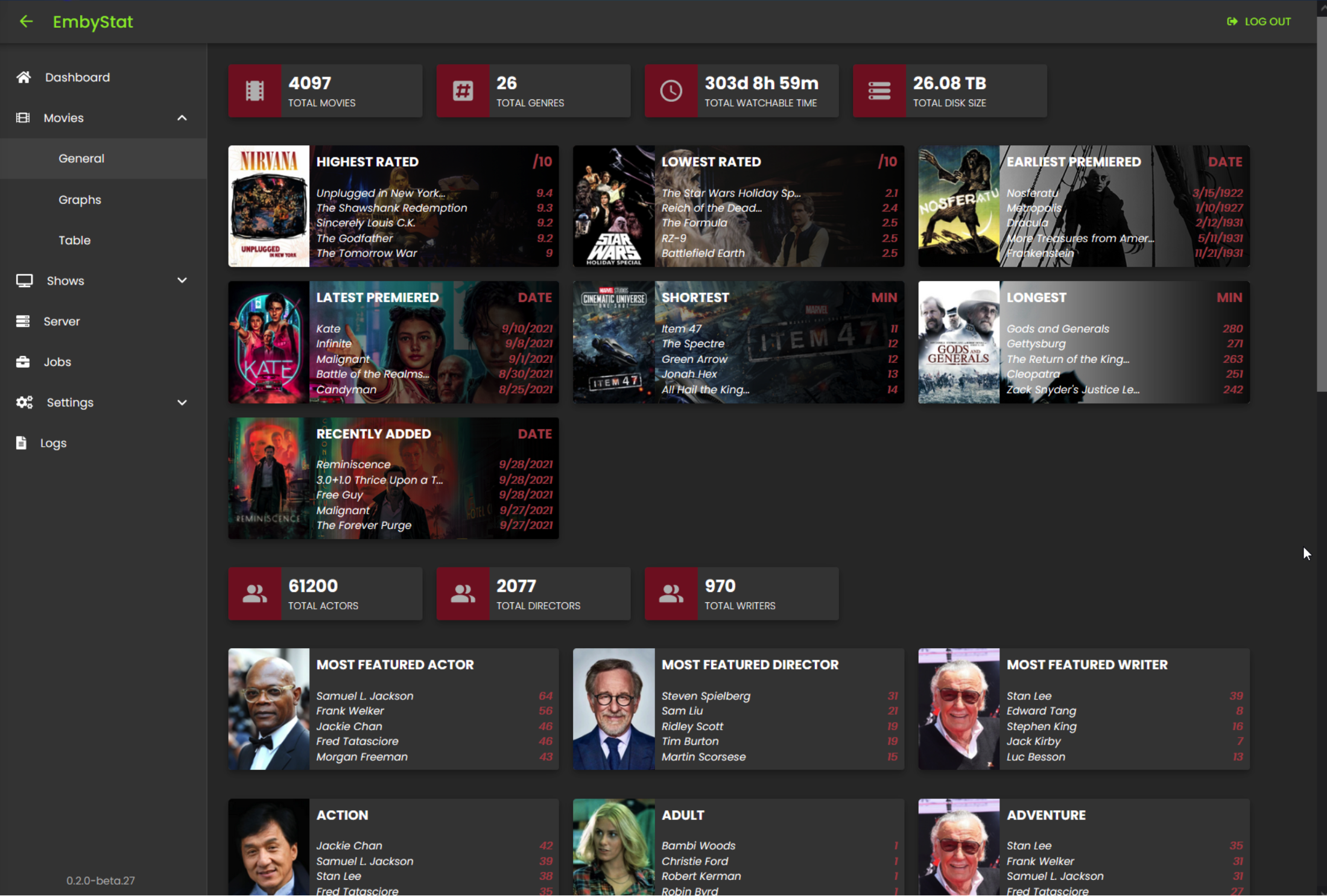Click the Nirvana Unplugged poster thumbnail

click(269, 206)
